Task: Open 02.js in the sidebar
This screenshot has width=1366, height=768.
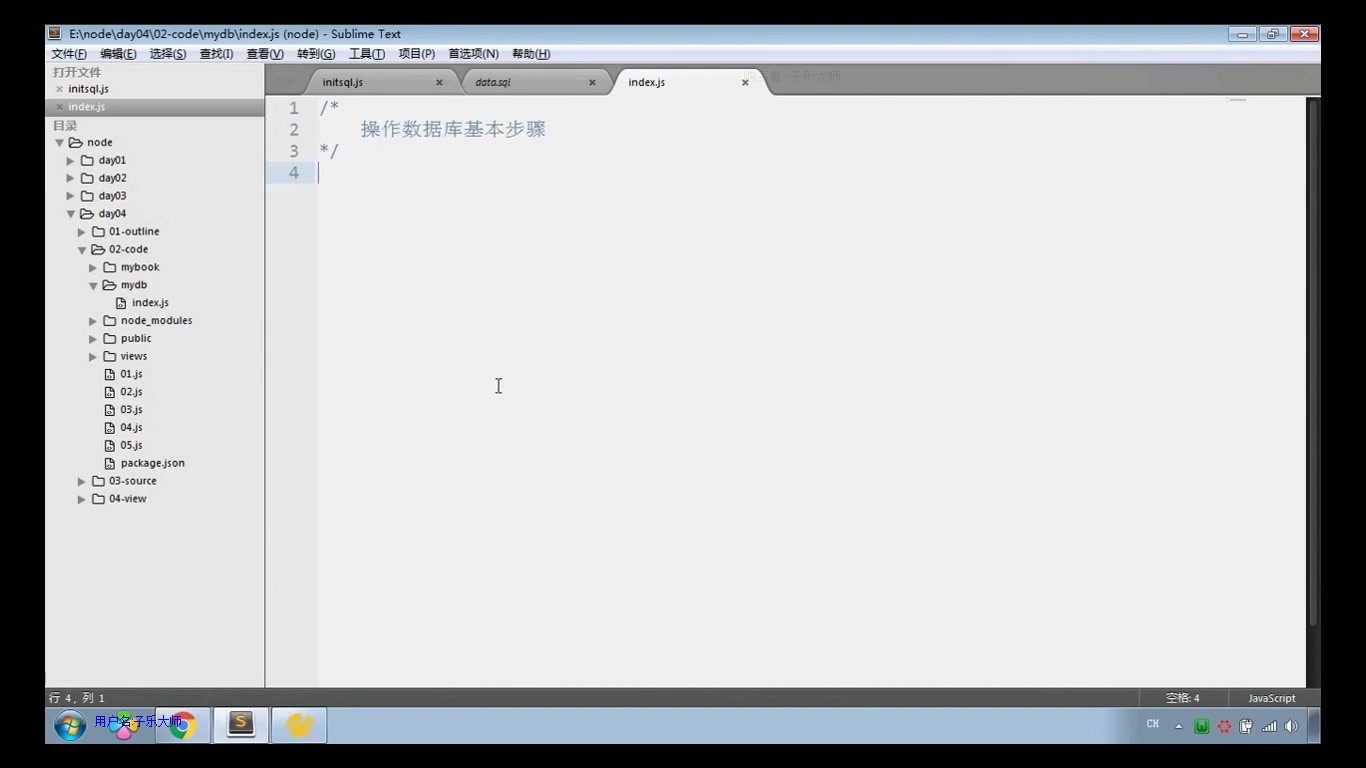Action: (131, 392)
